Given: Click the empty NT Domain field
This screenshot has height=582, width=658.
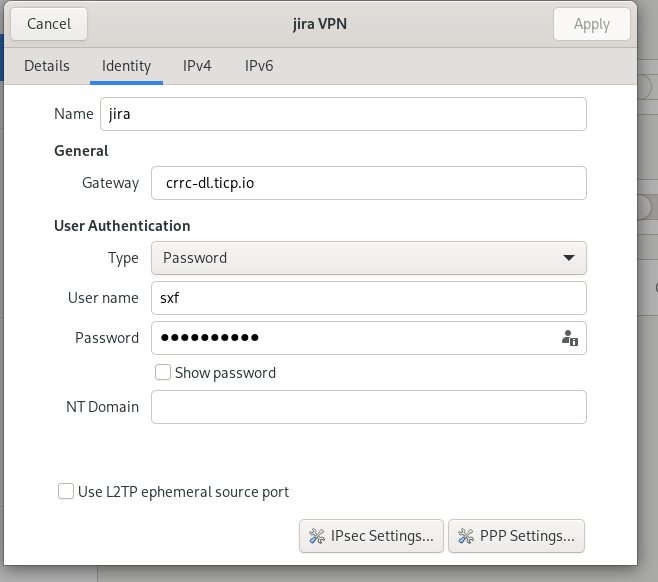Looking at the screenshot, I should [368, 407].
